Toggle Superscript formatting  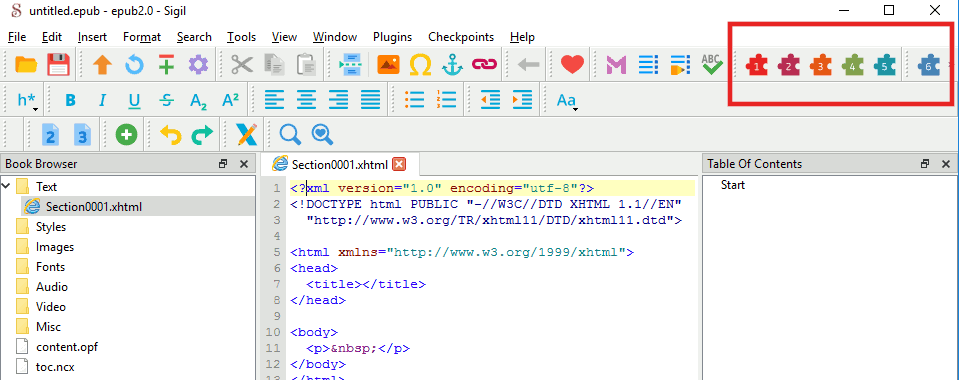tap(230, 100)
